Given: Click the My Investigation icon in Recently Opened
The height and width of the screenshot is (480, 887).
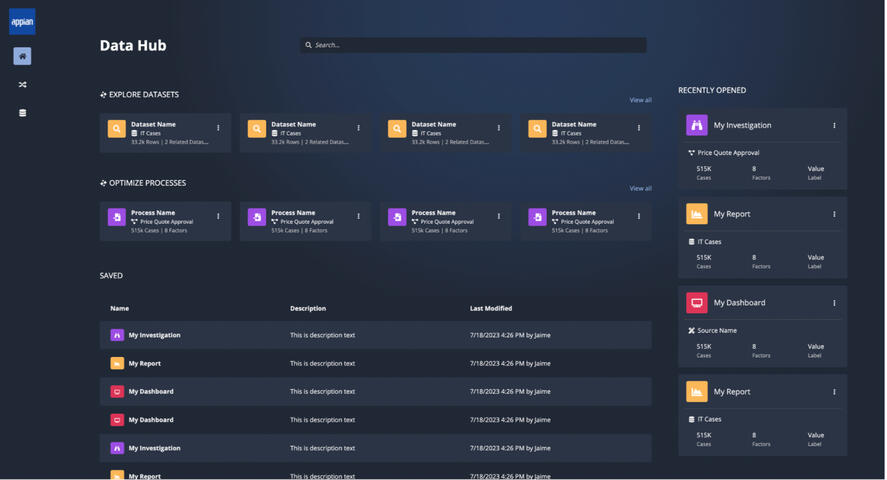Looking at the screenshot, I should pyautogui.click(x=697, y=125).
